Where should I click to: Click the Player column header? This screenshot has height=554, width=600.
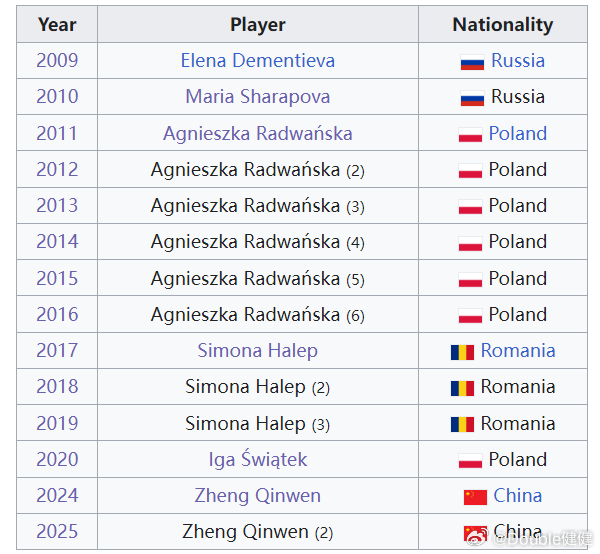pyautogui.click(x=258, y=24)
